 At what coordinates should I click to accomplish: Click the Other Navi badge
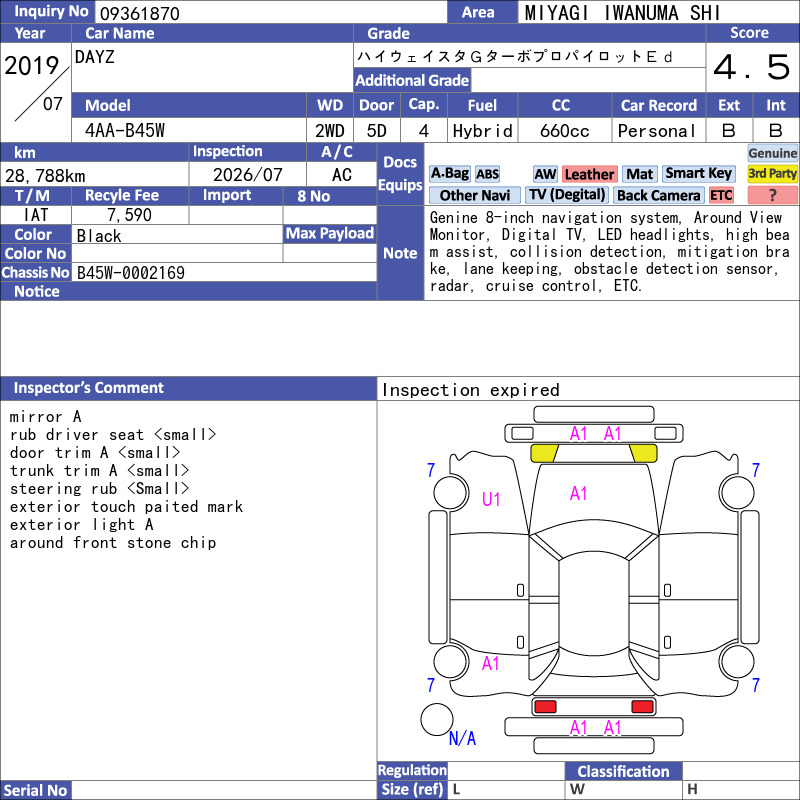point(474,195)
